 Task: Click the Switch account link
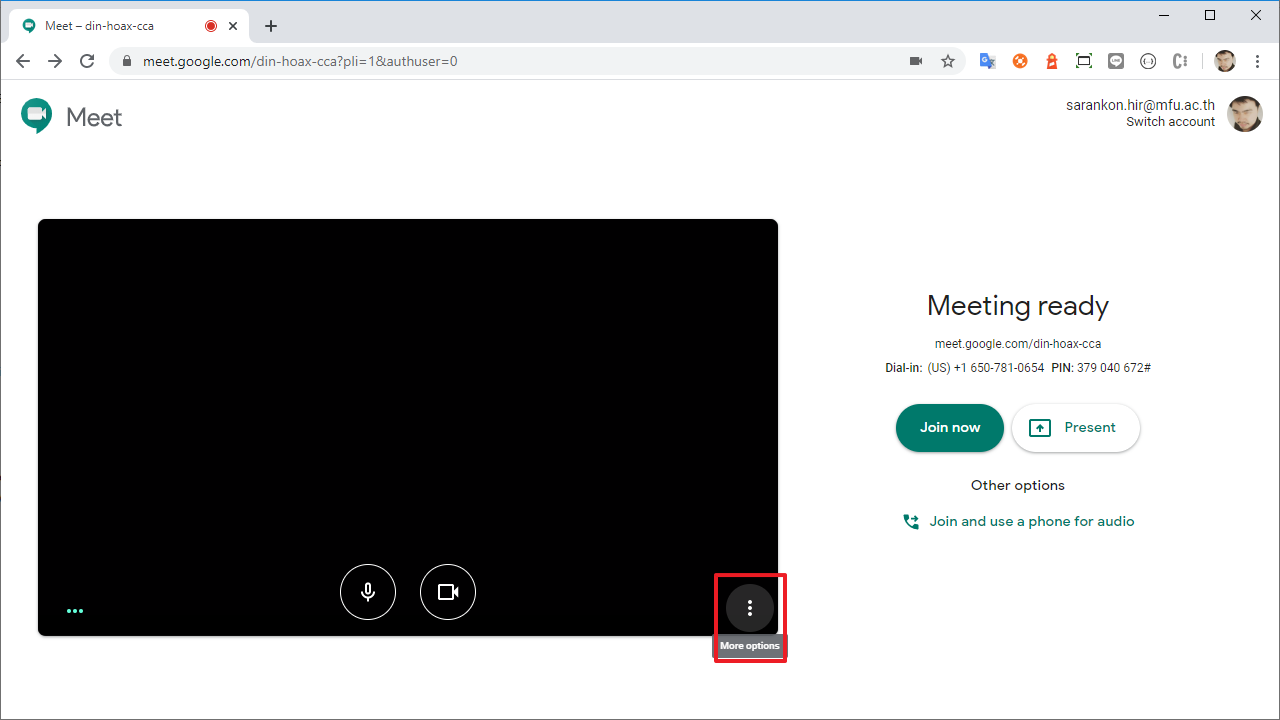click(x=1170, y=122)
